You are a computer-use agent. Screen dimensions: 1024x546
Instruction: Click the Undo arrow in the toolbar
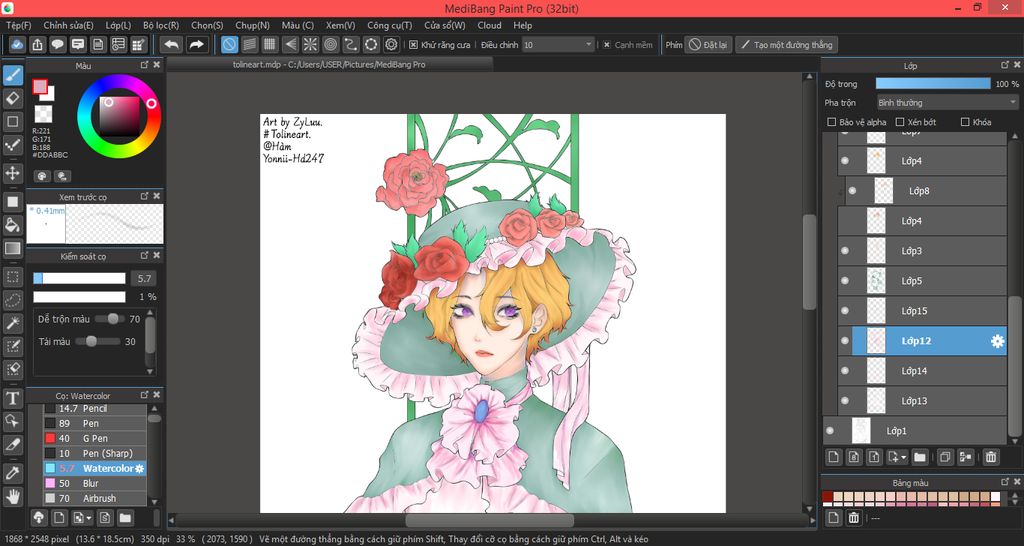pyautogui.click(x=171, y=44)
